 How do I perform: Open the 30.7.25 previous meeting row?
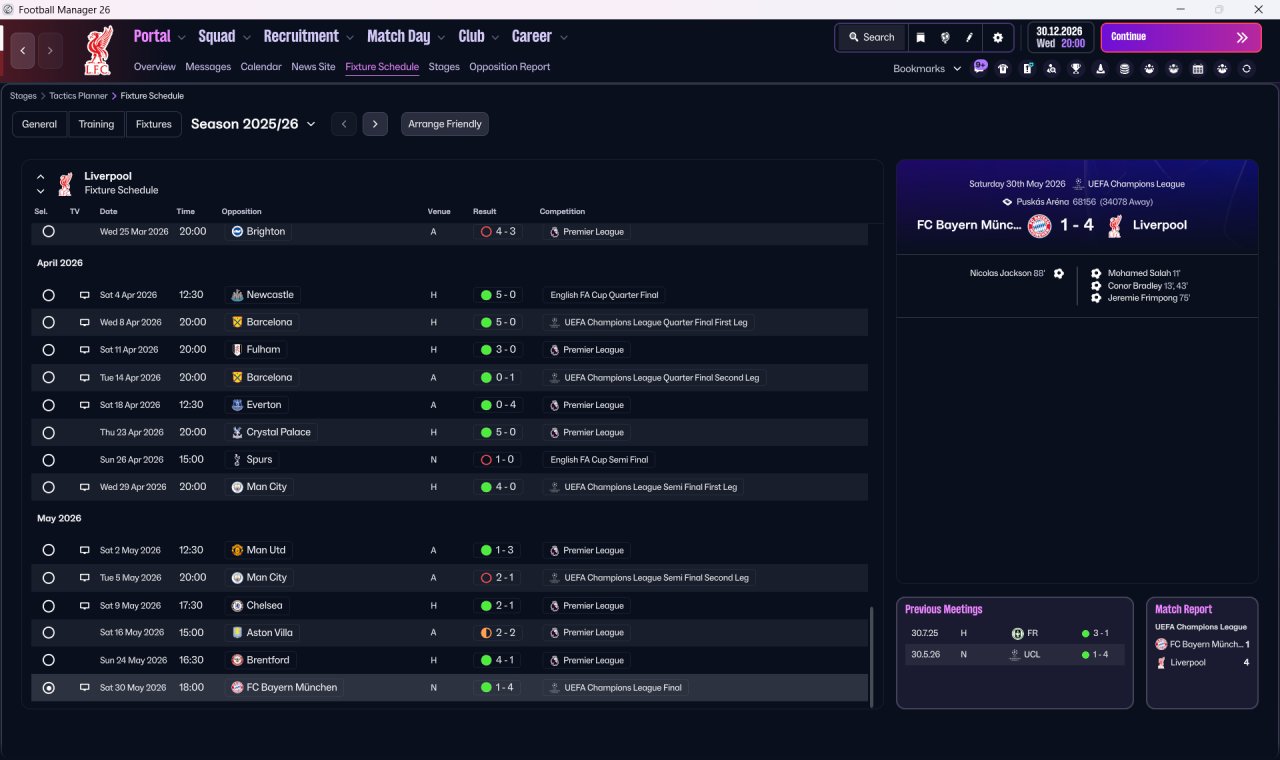click(1014, 633)
